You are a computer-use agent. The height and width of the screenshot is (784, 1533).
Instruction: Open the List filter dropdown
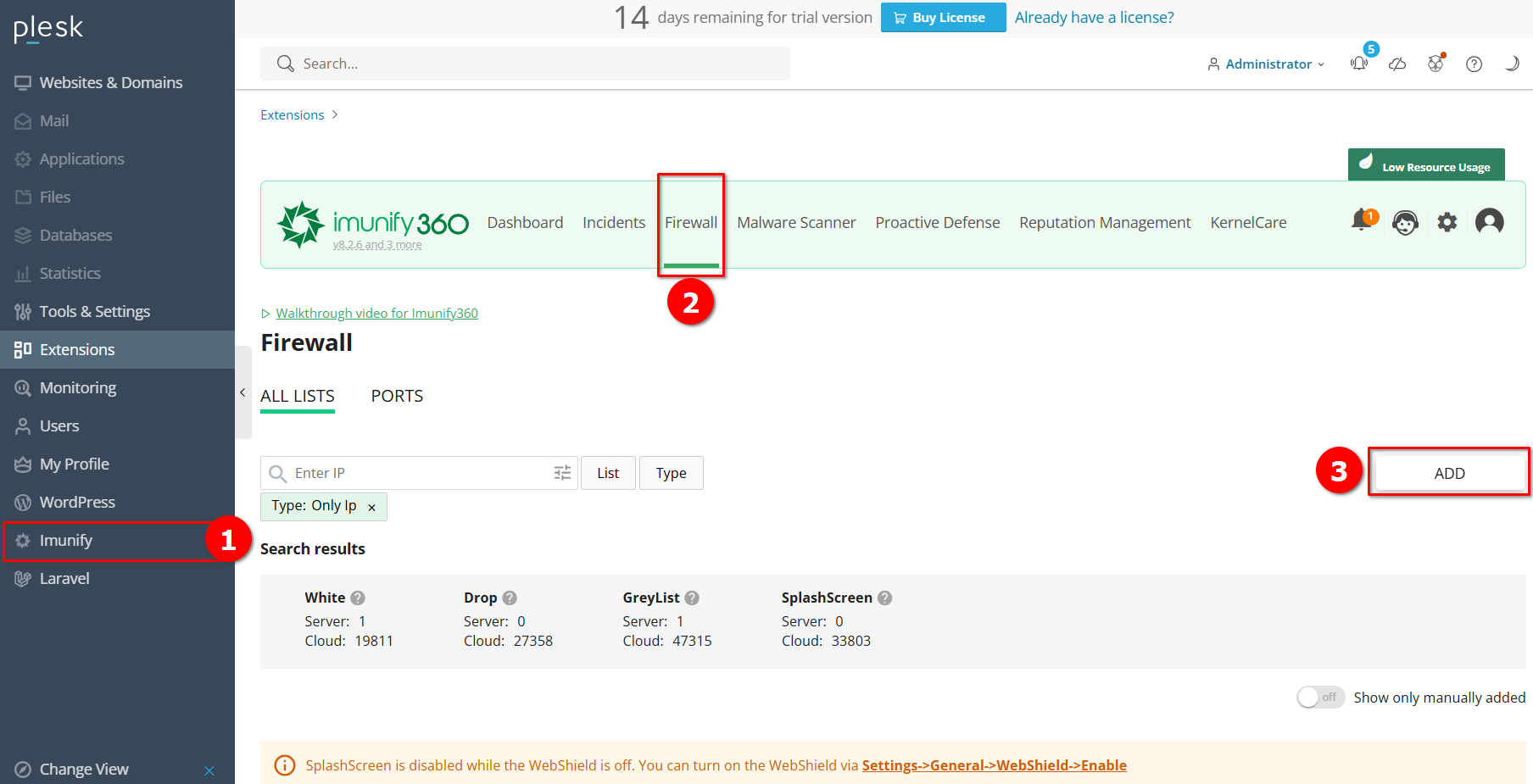coord(608,473)
